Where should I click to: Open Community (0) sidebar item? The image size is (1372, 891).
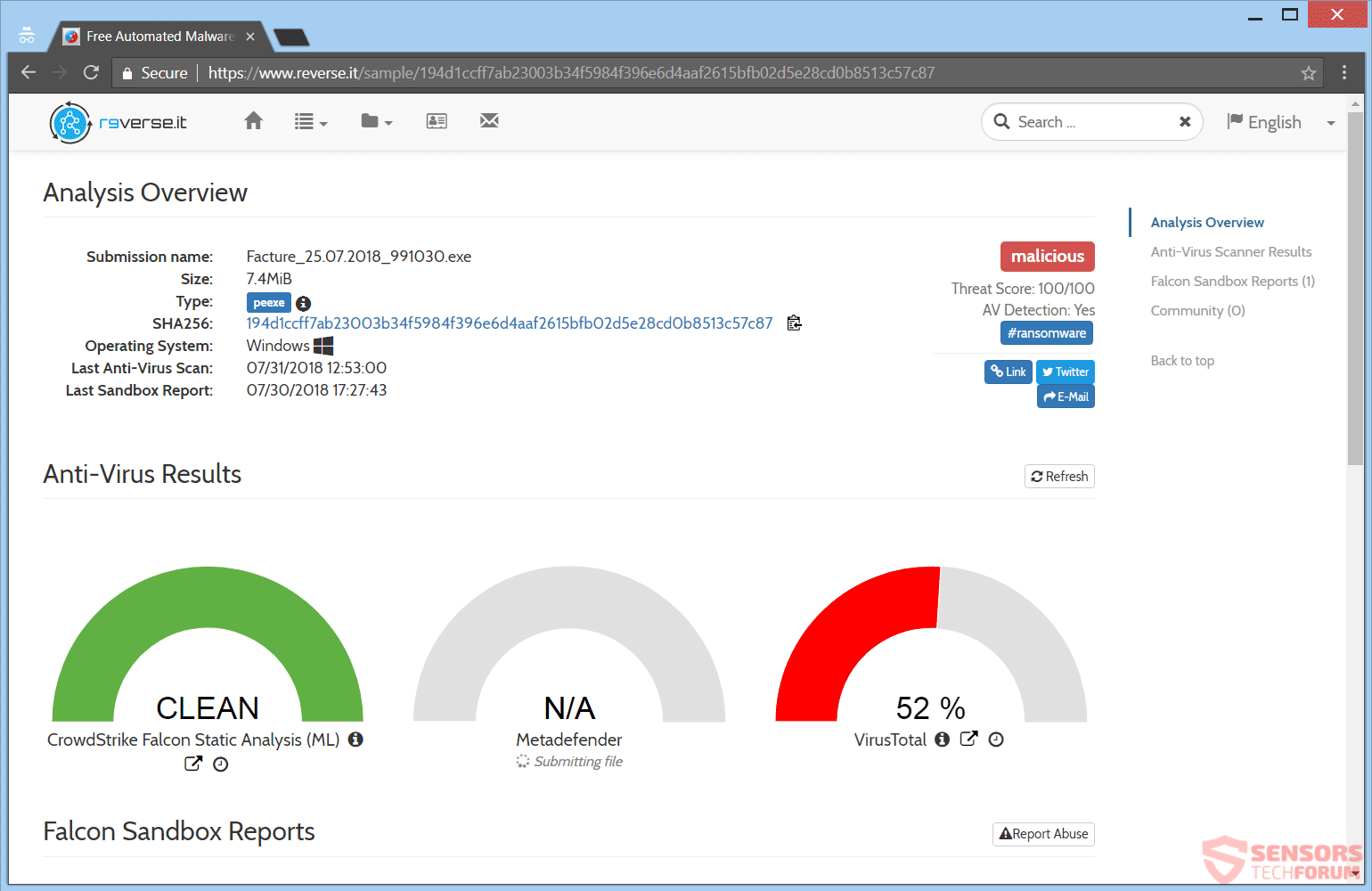(1198, 311)
